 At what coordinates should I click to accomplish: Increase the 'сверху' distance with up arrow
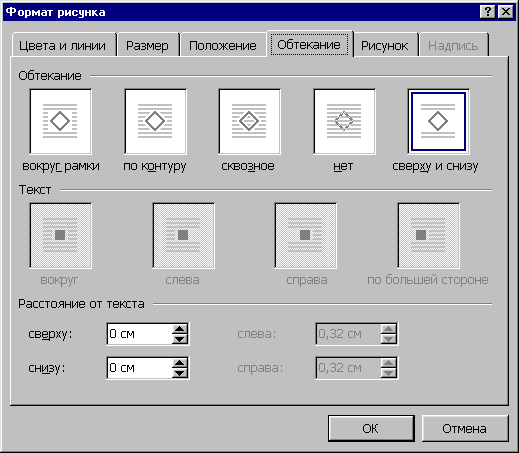[180, 329]
